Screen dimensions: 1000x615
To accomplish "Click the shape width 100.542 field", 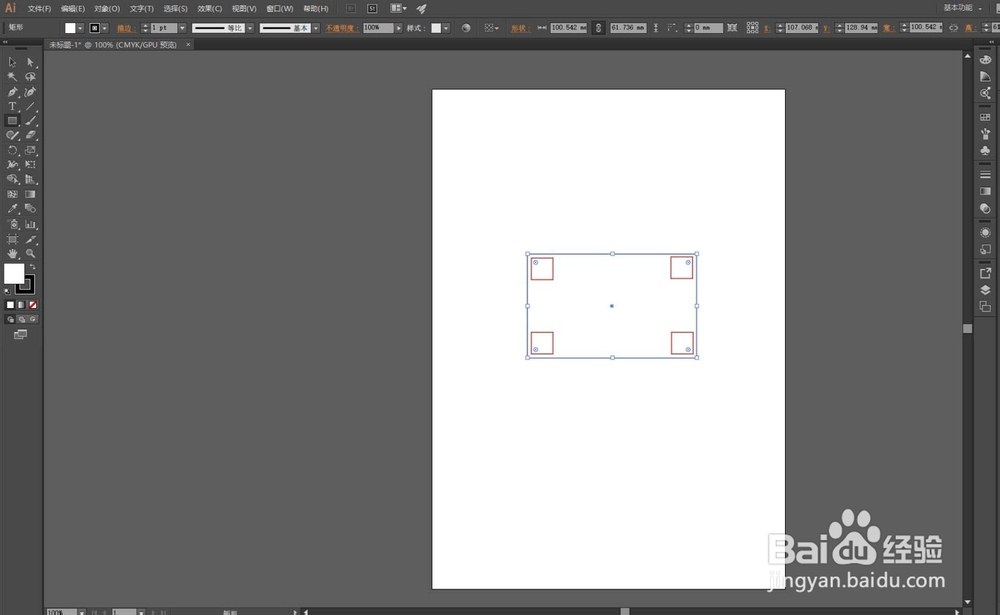I will [569, 28].
